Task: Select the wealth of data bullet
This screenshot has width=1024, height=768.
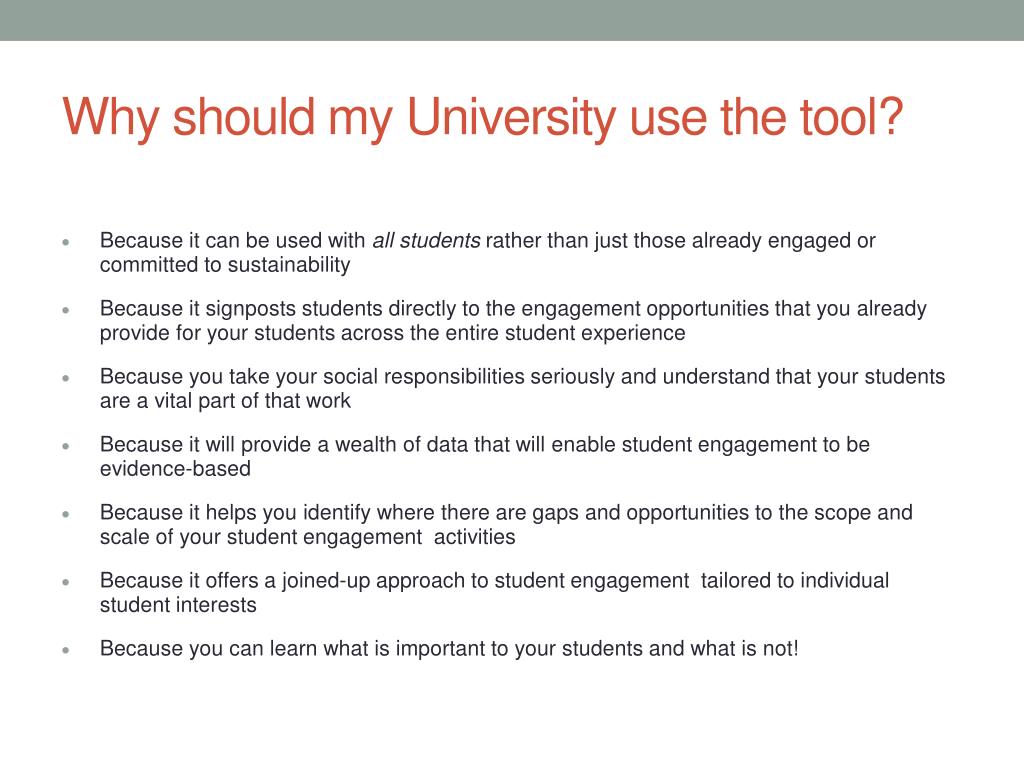Action: [485, 456]
